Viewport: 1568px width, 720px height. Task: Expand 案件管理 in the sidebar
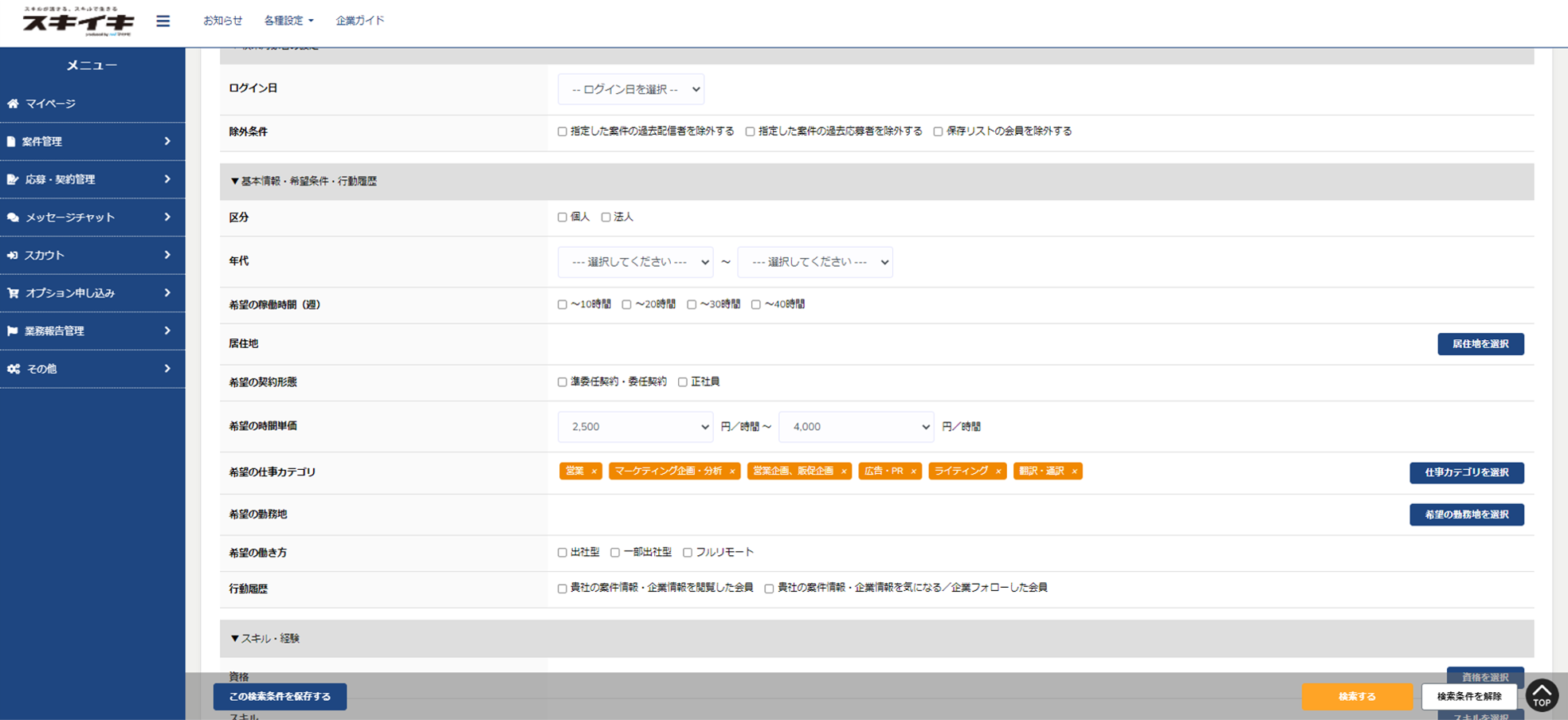click(92, 142)
